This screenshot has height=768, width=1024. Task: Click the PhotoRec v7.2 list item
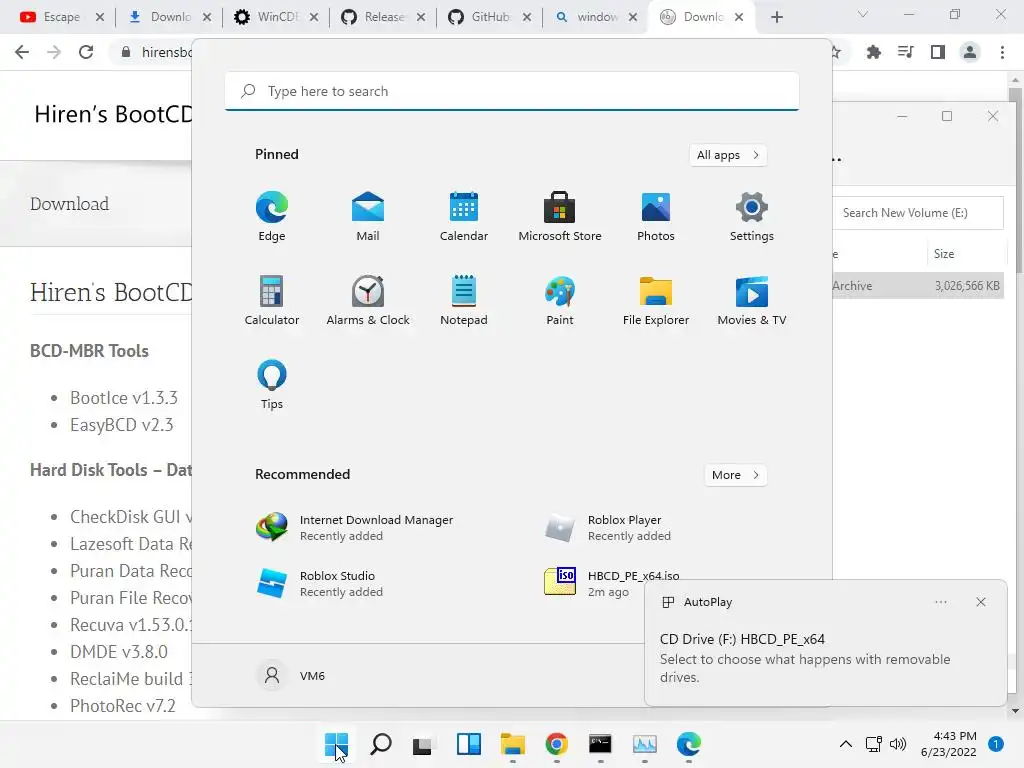[x=123, y=706]
